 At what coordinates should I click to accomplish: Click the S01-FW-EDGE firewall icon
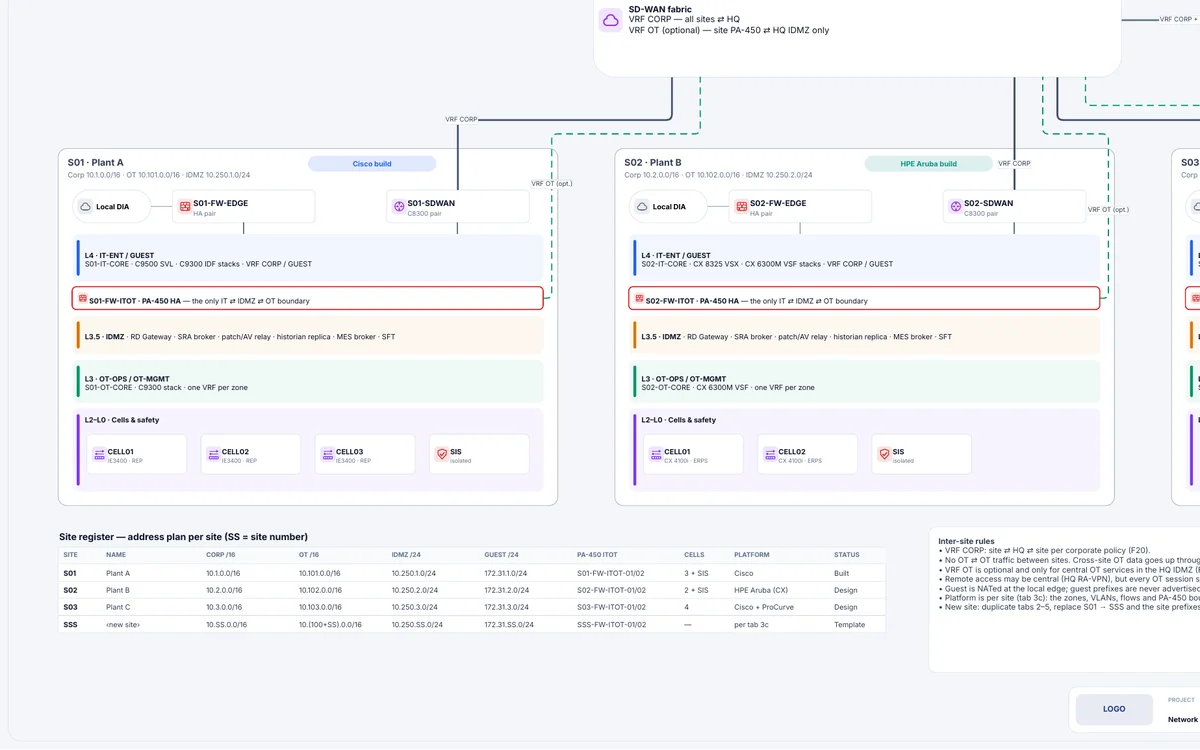(183, 207)
